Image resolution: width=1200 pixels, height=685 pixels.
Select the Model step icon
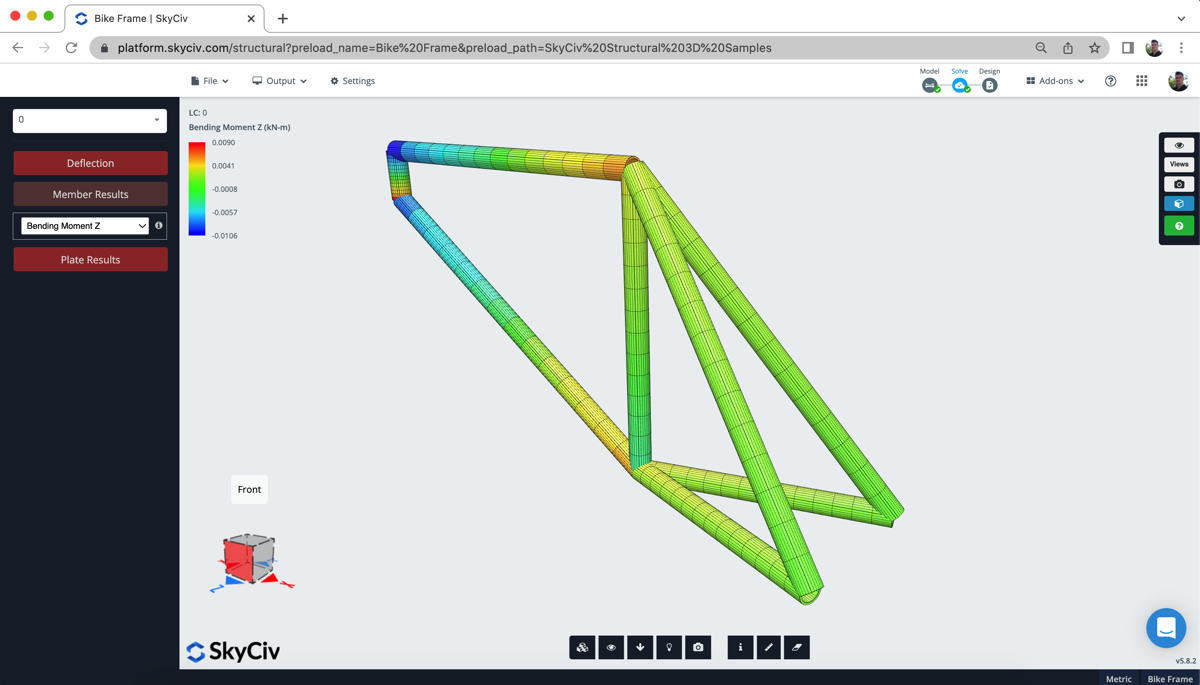930,86
